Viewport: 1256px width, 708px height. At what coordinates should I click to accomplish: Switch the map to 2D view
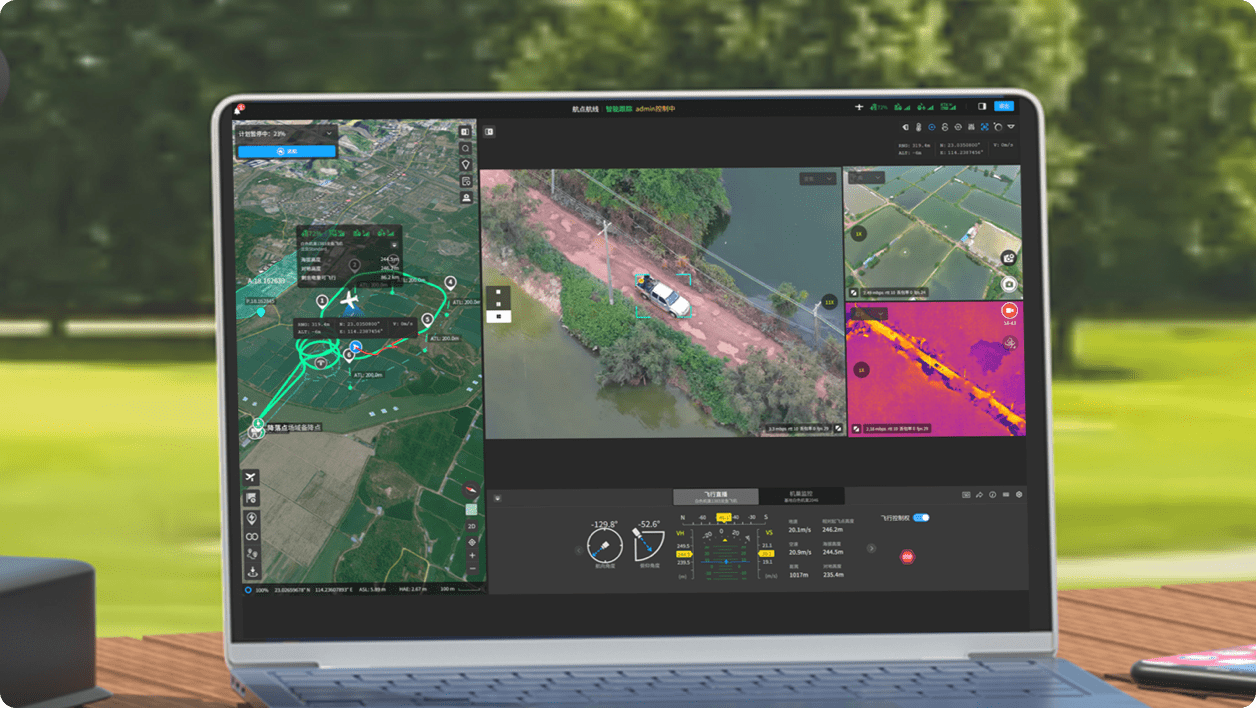[471, 526]
